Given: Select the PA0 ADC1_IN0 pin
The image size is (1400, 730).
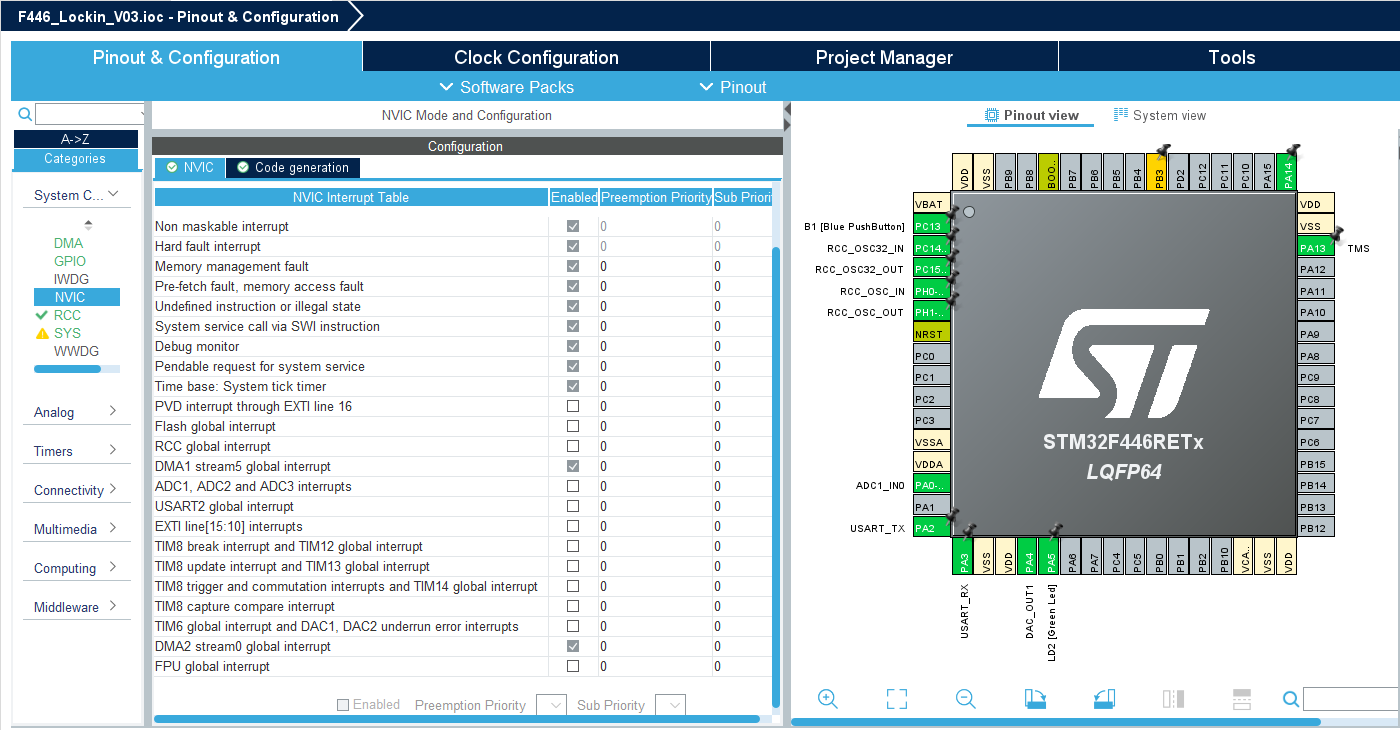Looking at the screenshot, I should [x=932, y=485].
